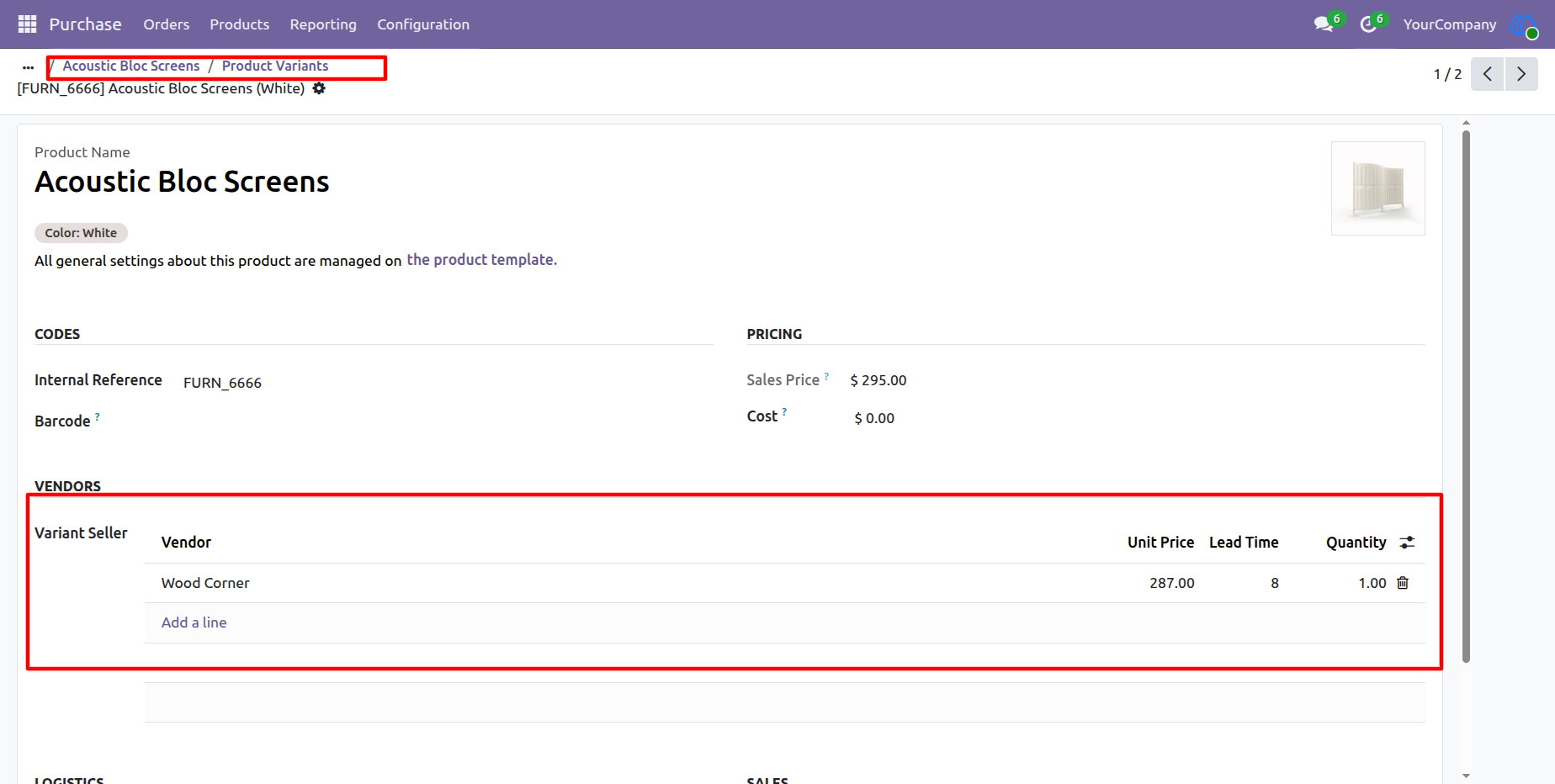Edit the Acoustic Bloc Screens product name
This screenshot has height=784, width=1555.
[182, 182]
